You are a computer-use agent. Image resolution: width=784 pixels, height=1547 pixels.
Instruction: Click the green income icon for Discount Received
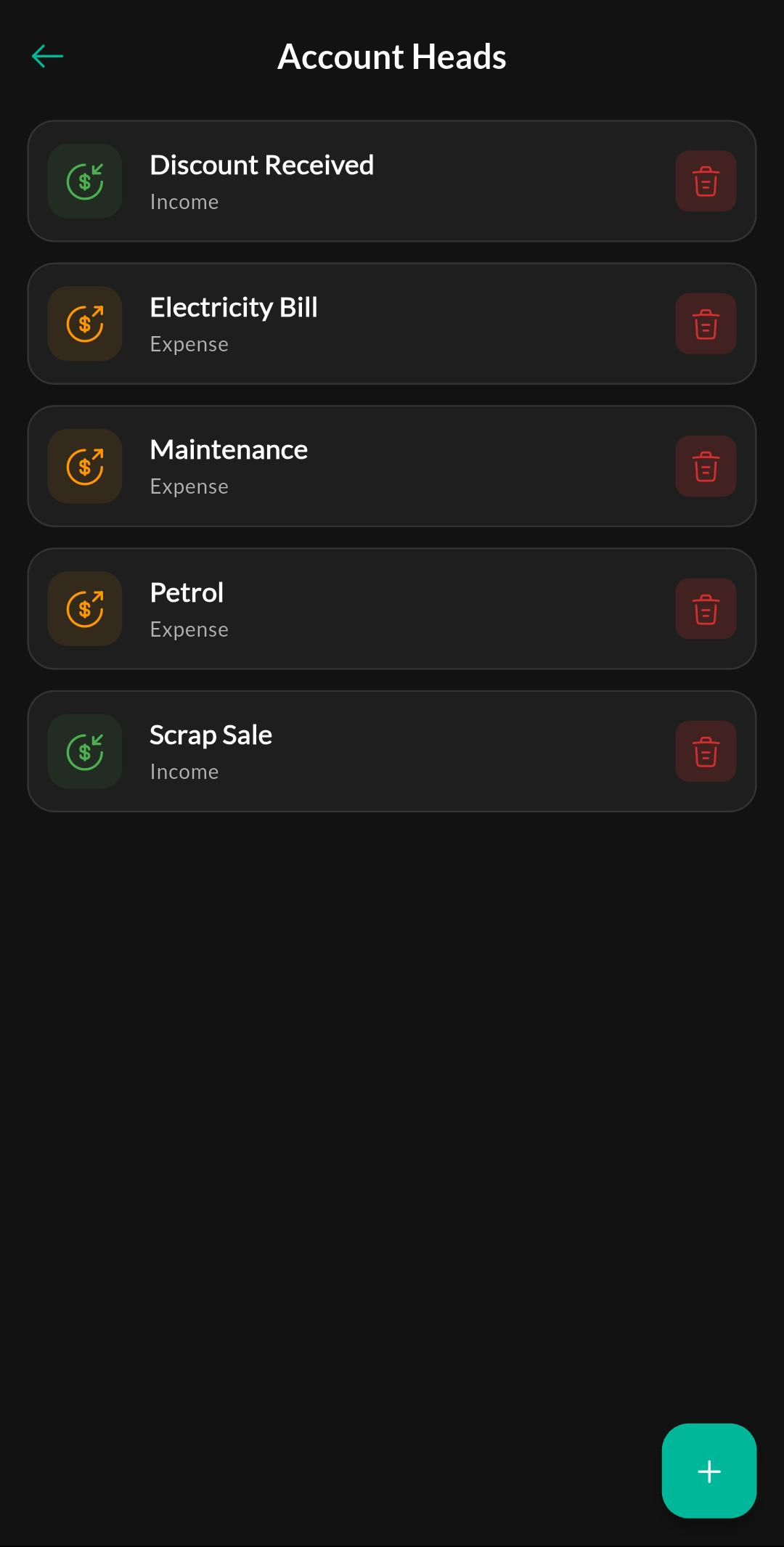click(x=85, y=181)
